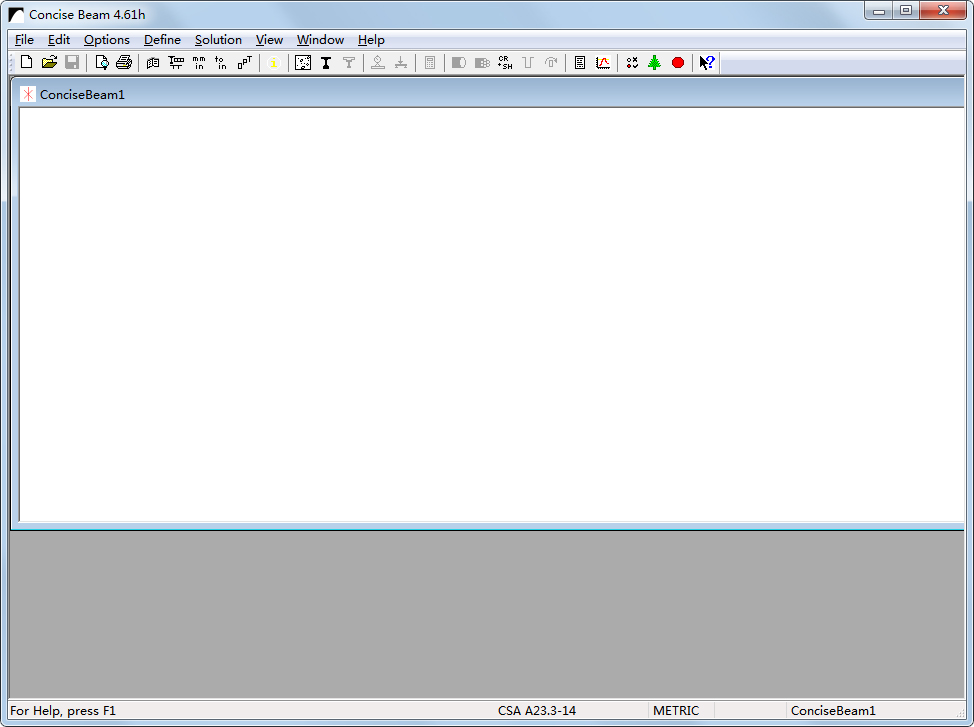Open the Define menu
The height and width of the screenshot is (727, 974).
162,40
